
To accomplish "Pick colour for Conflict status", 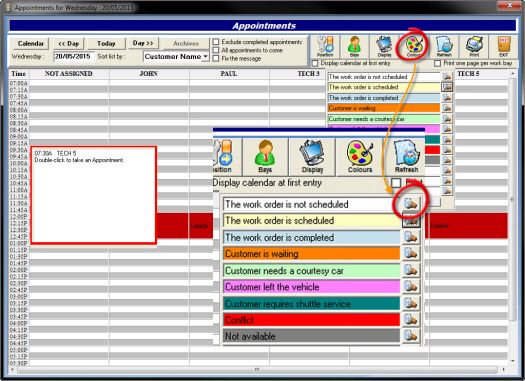I will click(410, 319).
